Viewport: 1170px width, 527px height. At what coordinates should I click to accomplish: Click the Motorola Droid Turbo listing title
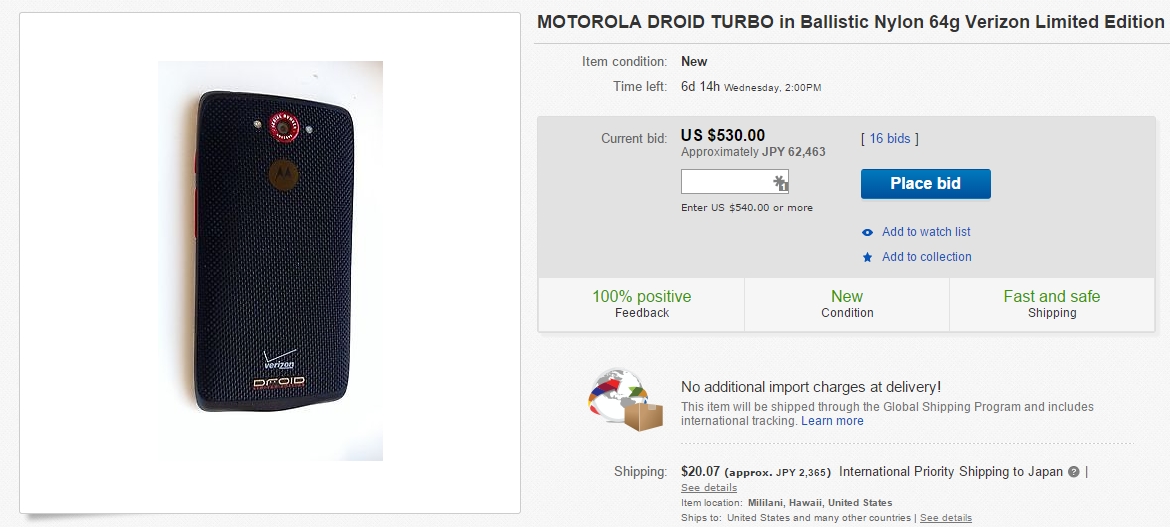coord(850,22)
